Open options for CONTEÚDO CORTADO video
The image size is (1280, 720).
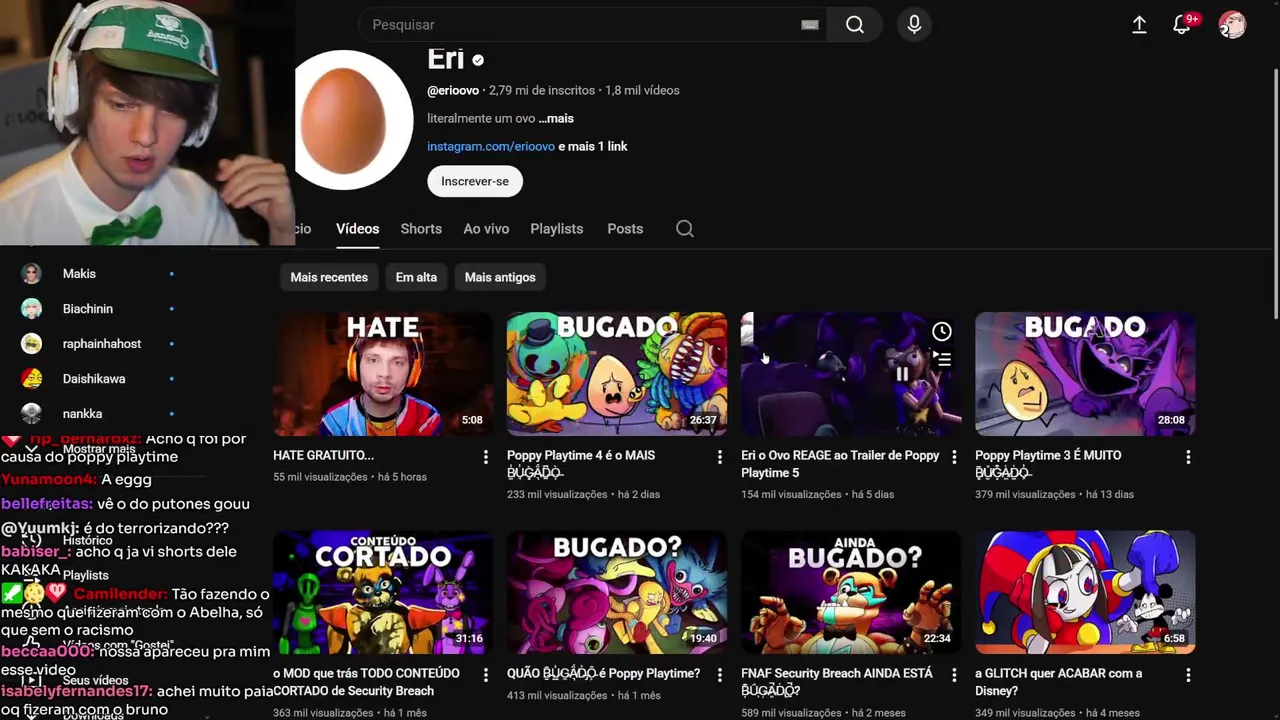coord(486,675)
